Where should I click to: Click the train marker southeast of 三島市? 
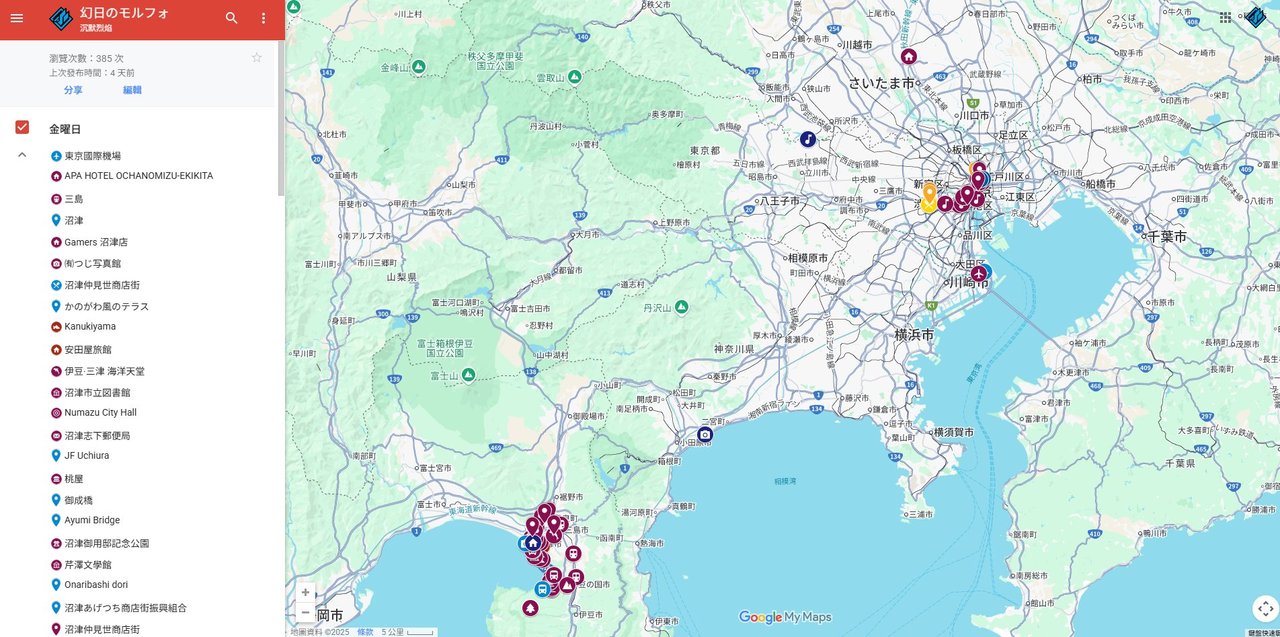tap(573, 553)
